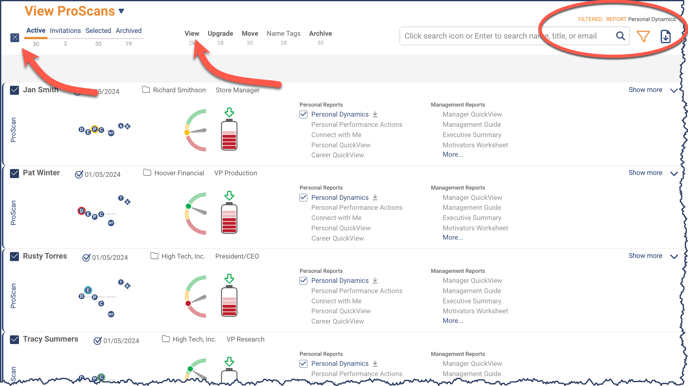The width and height of the screenshot is (688, 386).
Task: Choose the Upgrade action
Action: 220,33
